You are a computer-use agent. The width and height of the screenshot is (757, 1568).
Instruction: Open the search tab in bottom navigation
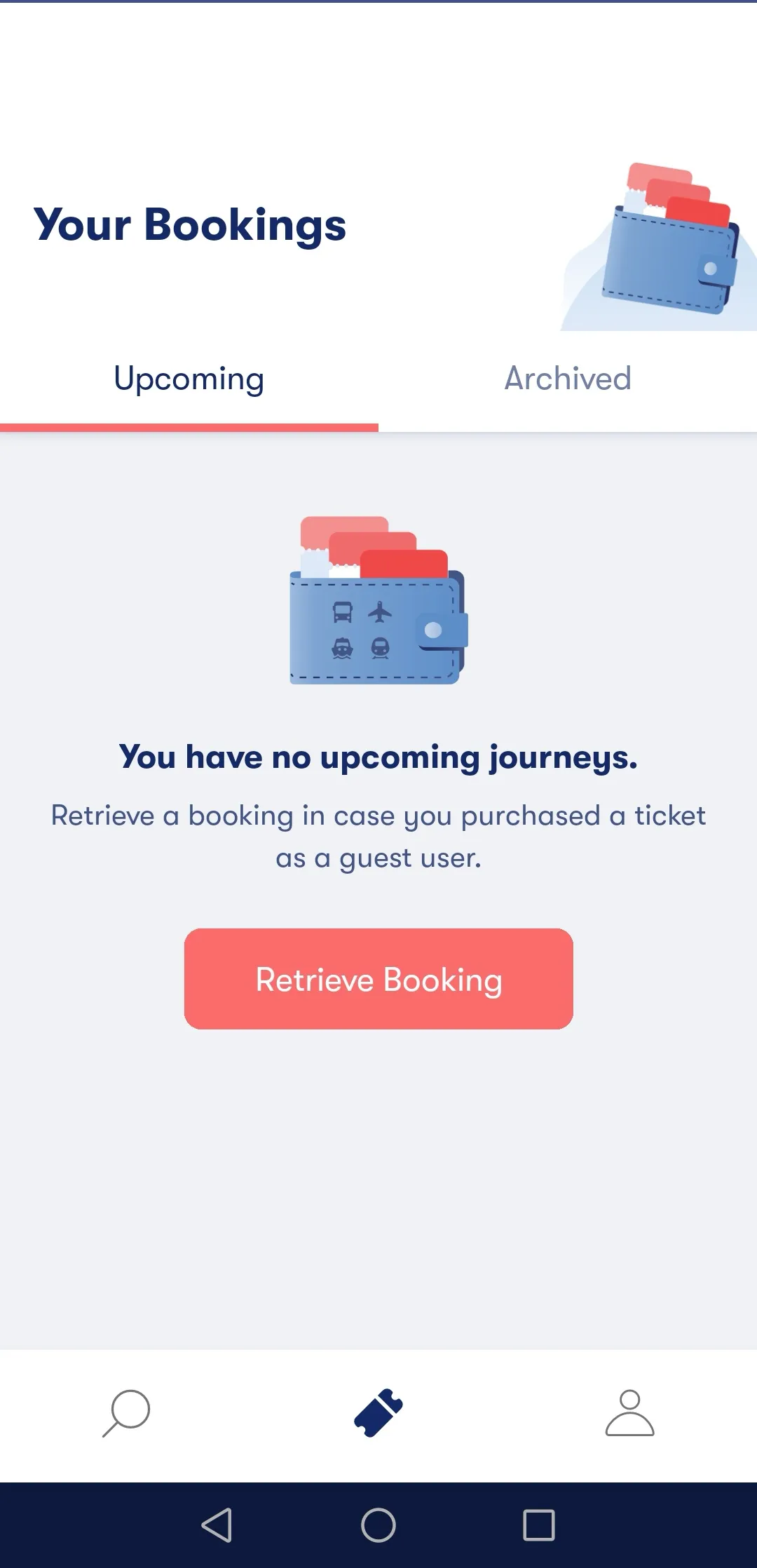pos(126,1413)
